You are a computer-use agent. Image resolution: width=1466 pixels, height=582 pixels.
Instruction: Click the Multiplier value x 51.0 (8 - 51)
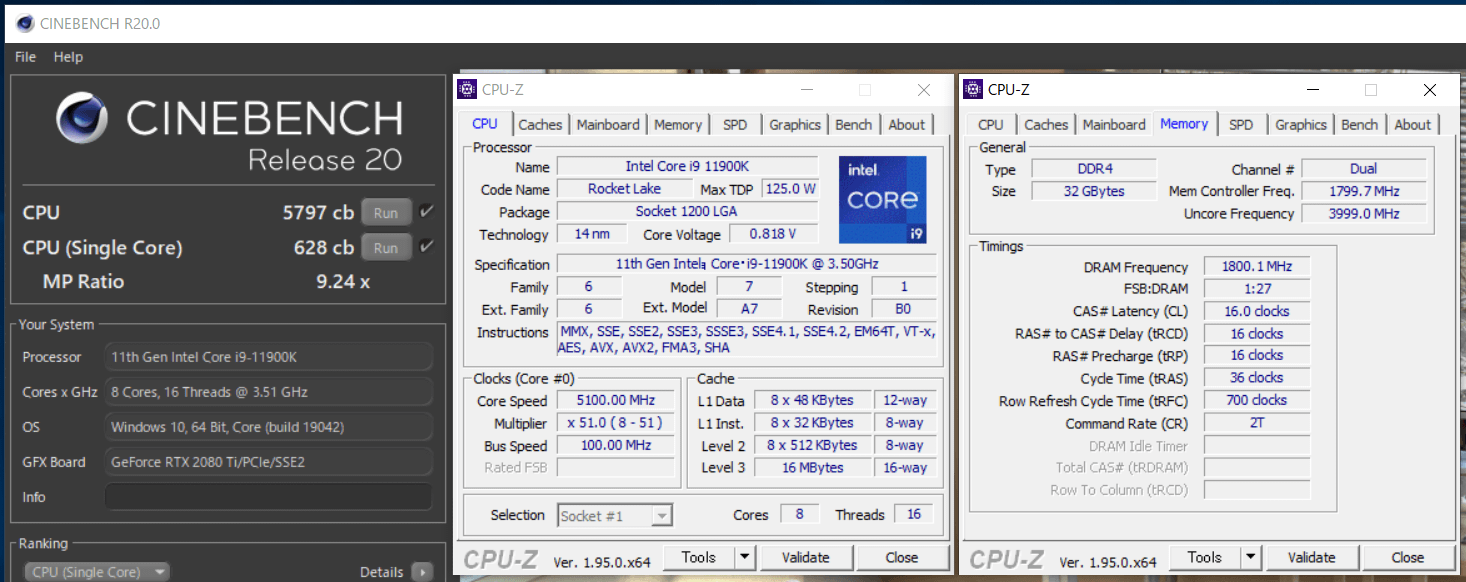click(615, 423)
